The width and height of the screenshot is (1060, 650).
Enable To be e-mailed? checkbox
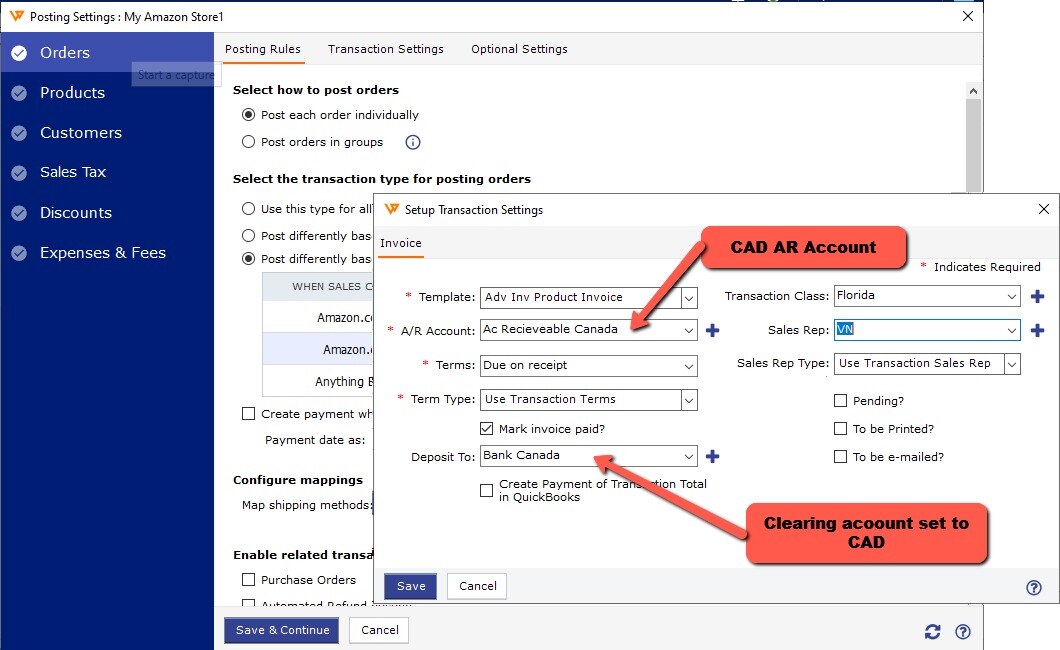tap(840, 457)
